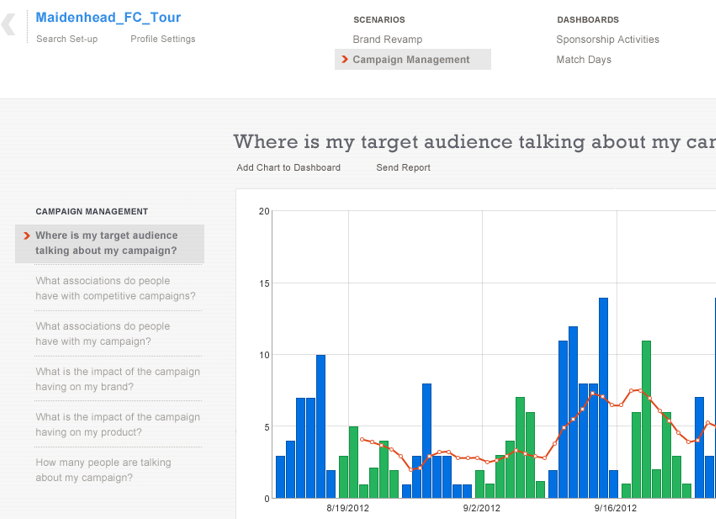Click the tallest green bar after 9/16/2012

click(x=646, y=419)
